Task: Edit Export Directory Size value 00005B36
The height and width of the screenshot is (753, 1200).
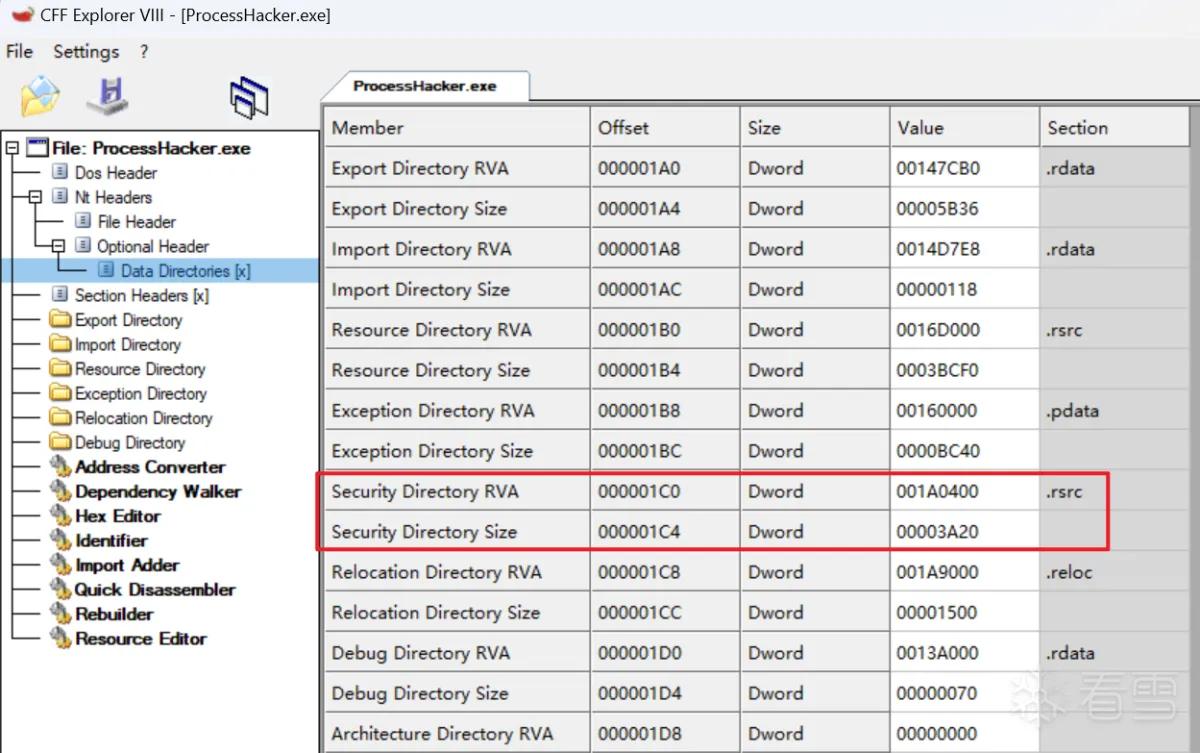Action: [965, 209]
